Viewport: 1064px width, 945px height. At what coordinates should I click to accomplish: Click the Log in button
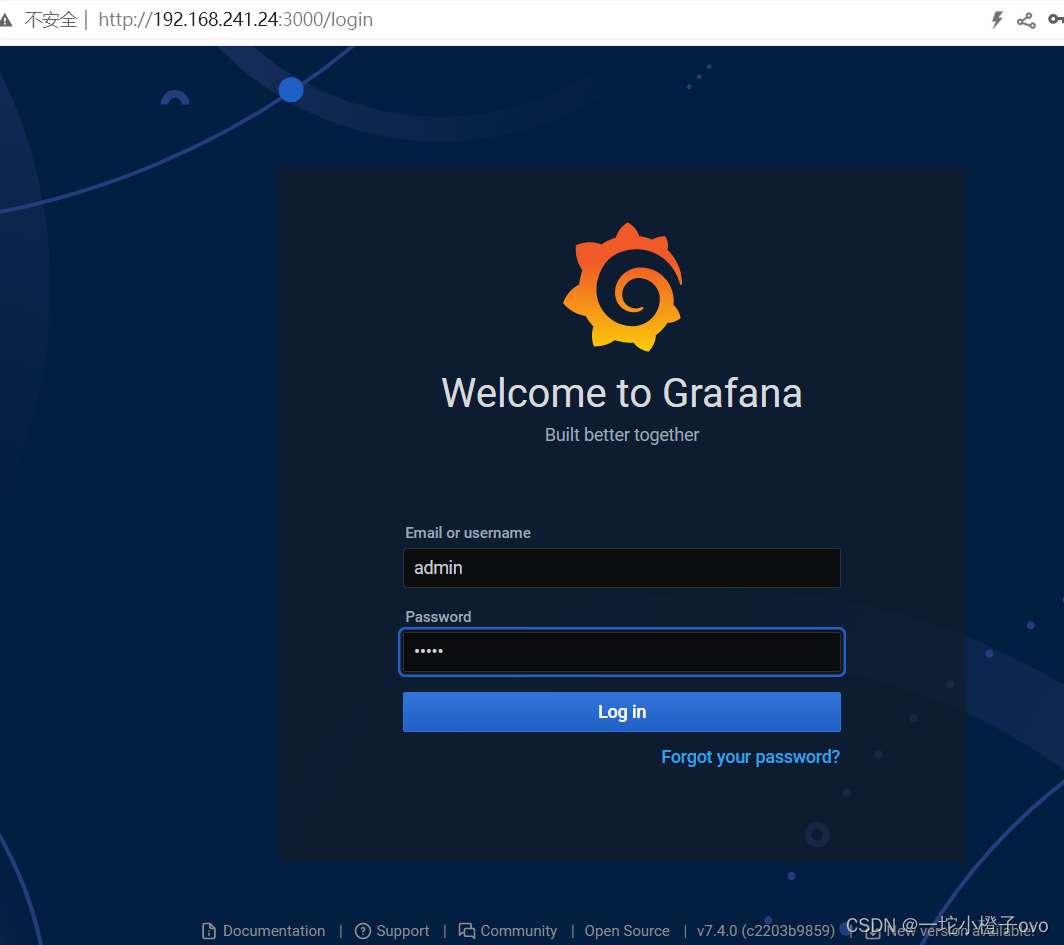coord(622,712)
